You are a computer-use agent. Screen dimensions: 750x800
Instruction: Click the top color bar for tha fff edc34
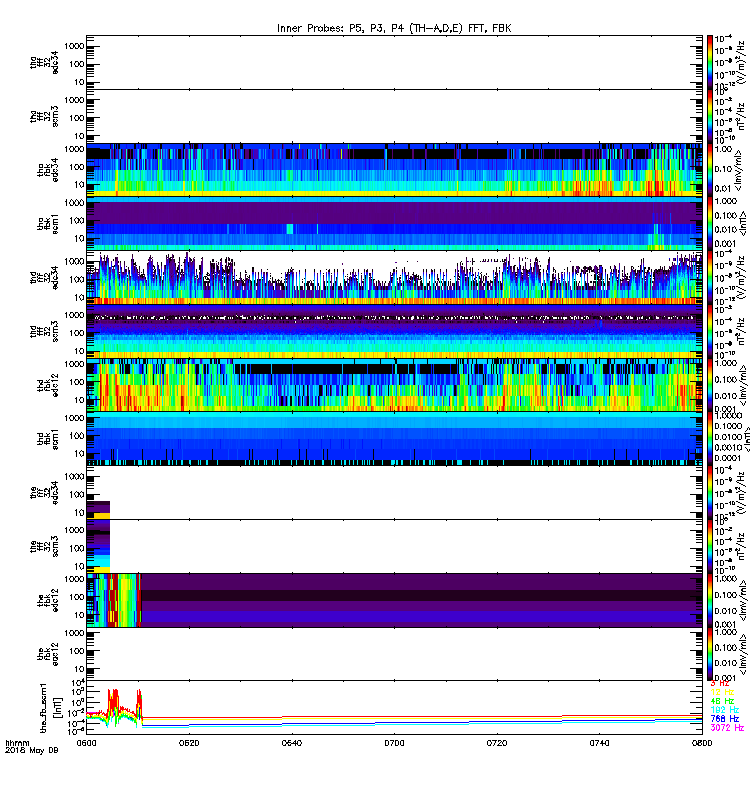[710, 60]
